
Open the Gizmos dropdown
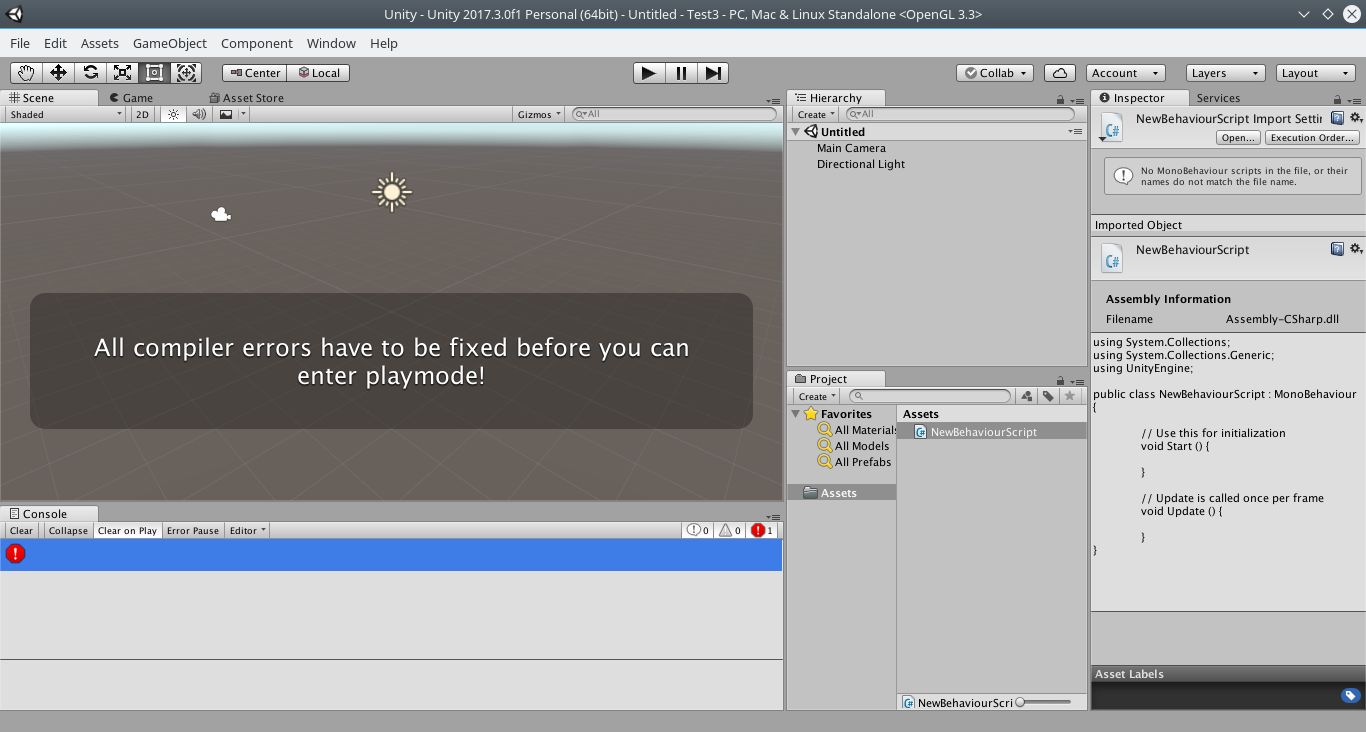(537, 114)
